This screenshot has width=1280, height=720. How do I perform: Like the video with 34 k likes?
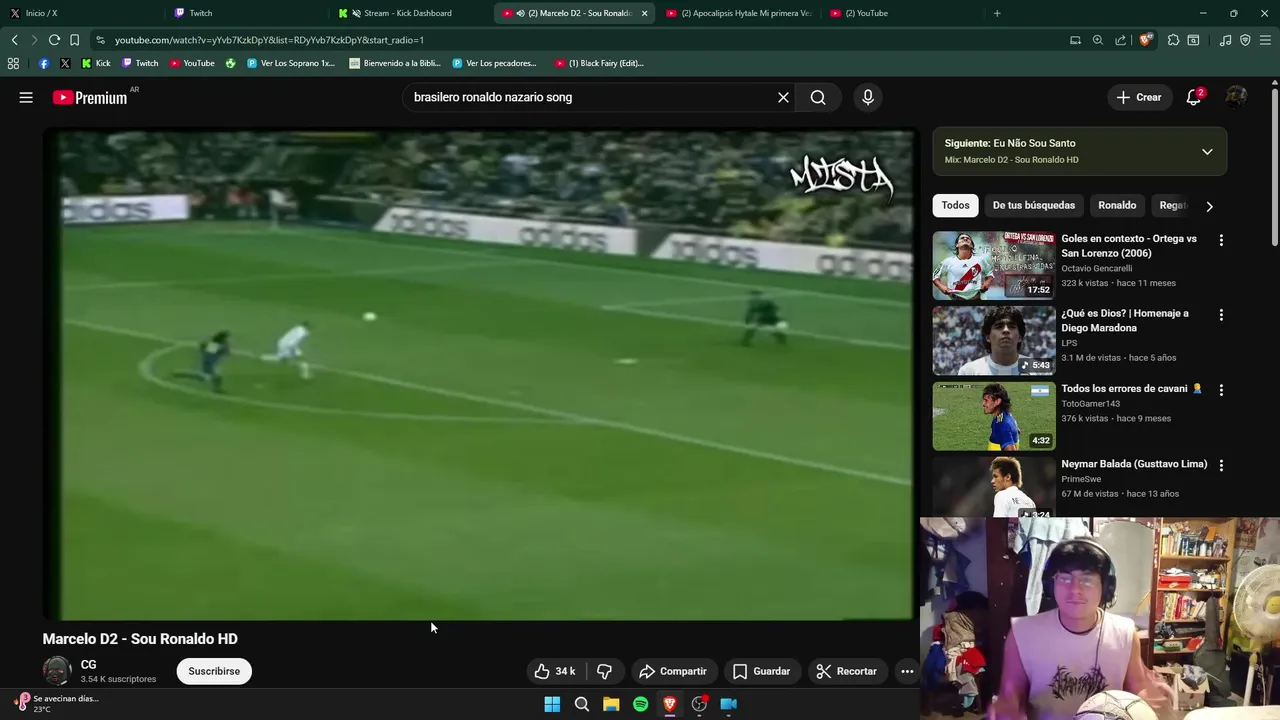tap(555, 671)
